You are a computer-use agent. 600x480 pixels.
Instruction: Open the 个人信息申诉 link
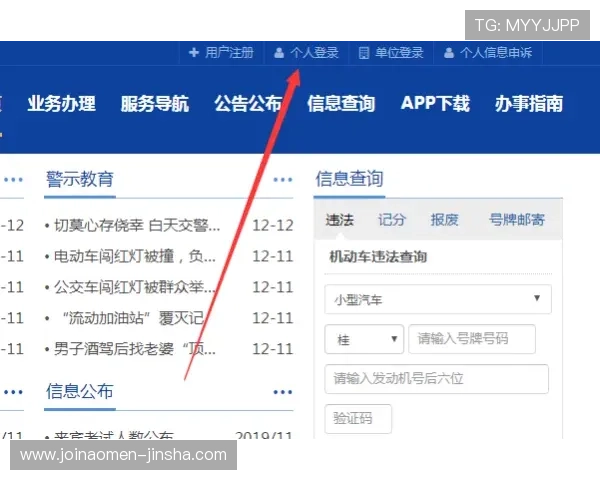496,52
